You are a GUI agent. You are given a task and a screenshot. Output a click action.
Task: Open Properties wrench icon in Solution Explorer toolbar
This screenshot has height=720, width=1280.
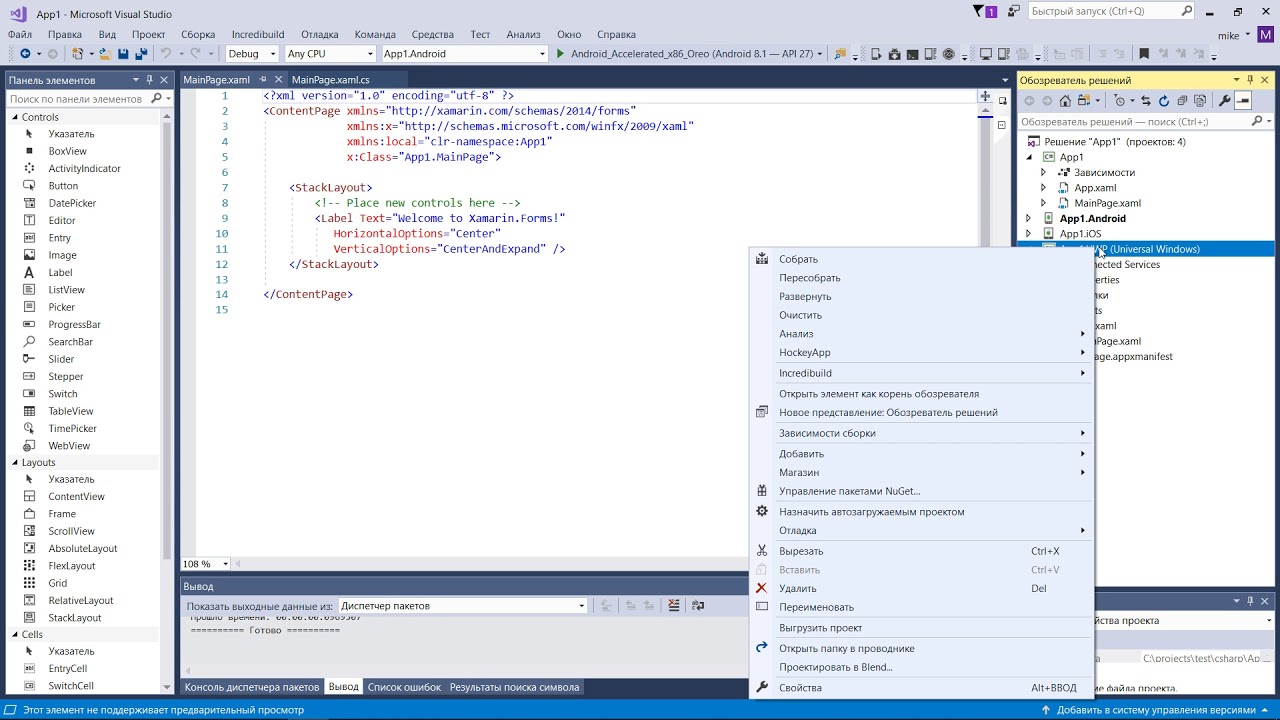[1224, 100]
